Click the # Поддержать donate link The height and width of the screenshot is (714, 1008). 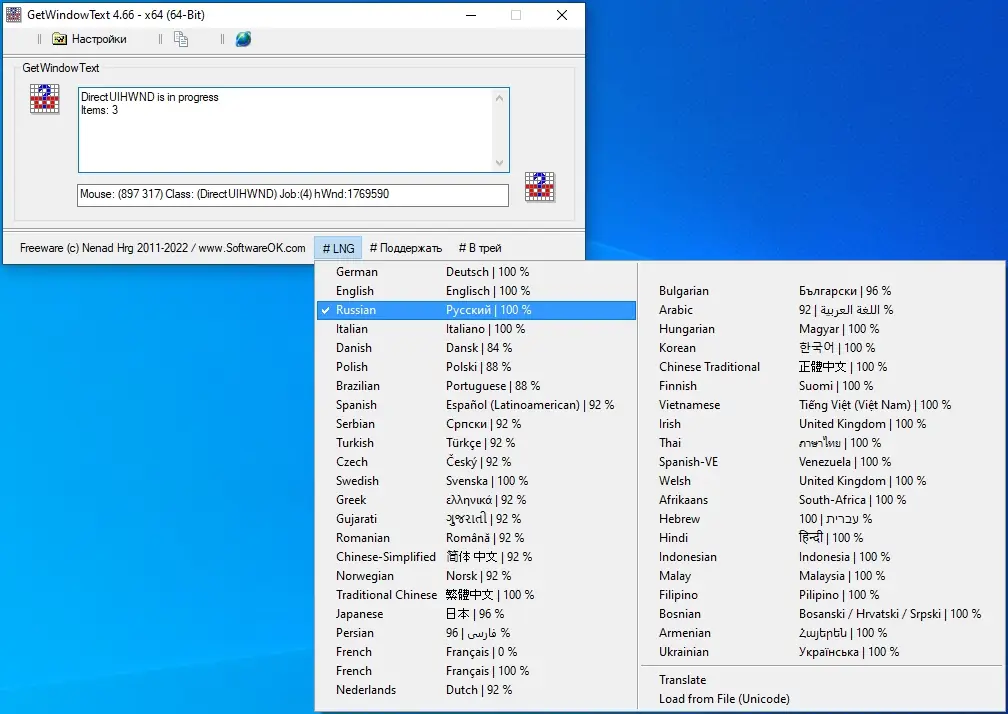tap(406, 248)
